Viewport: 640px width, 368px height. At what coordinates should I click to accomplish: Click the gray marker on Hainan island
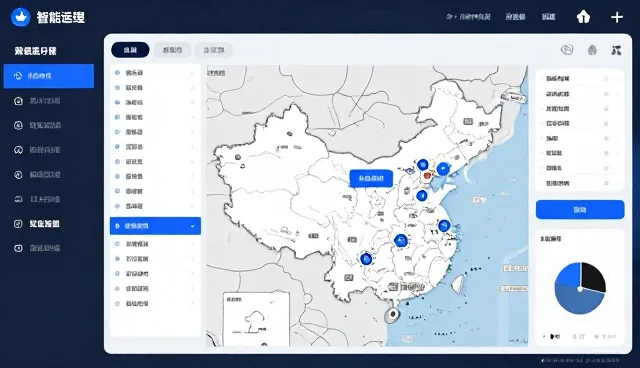[x=393, y=315]
